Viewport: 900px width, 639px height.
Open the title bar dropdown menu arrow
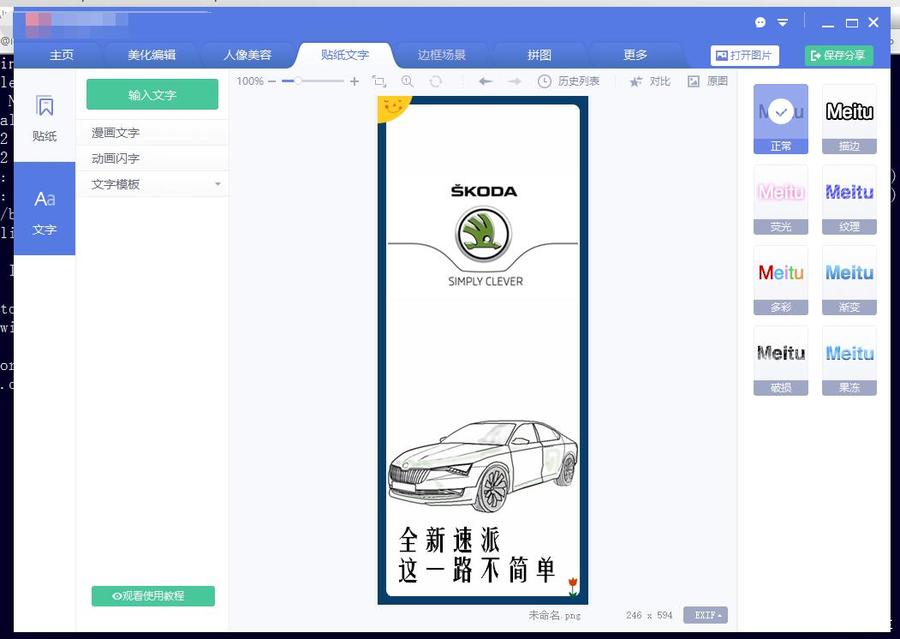pos(782,23)
